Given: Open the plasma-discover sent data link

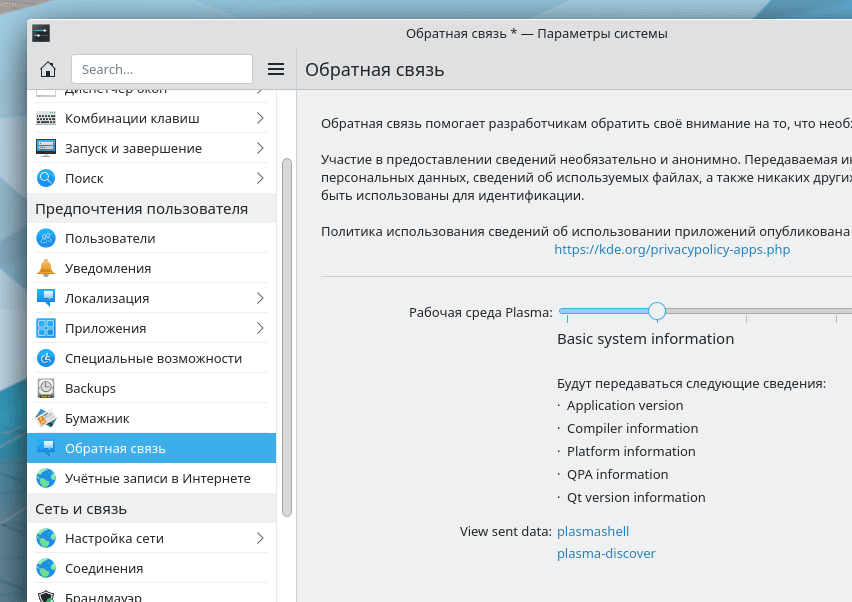Looking at the screenshot, I should tap(606, 553).
